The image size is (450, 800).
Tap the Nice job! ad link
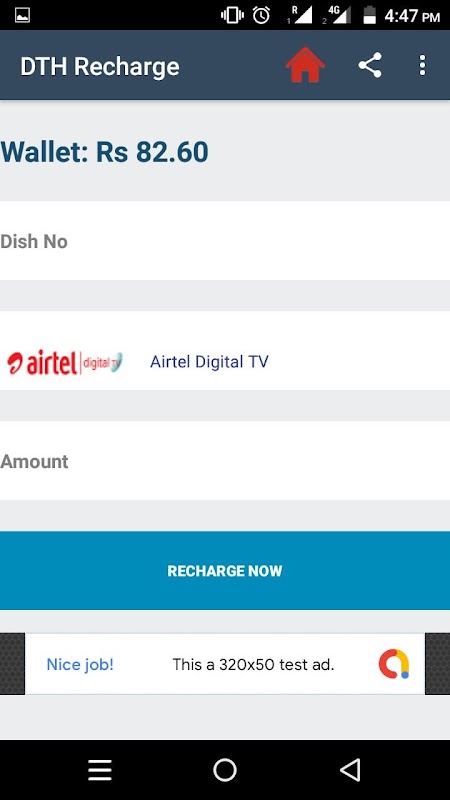coord(80,664)
